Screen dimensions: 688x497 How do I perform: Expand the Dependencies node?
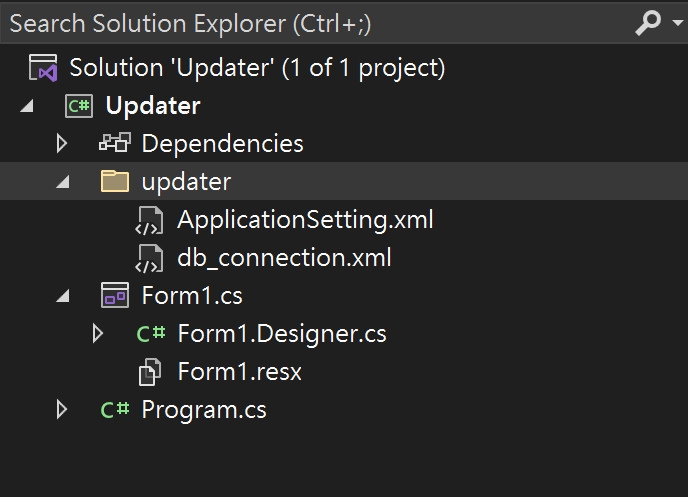point(62,144)
